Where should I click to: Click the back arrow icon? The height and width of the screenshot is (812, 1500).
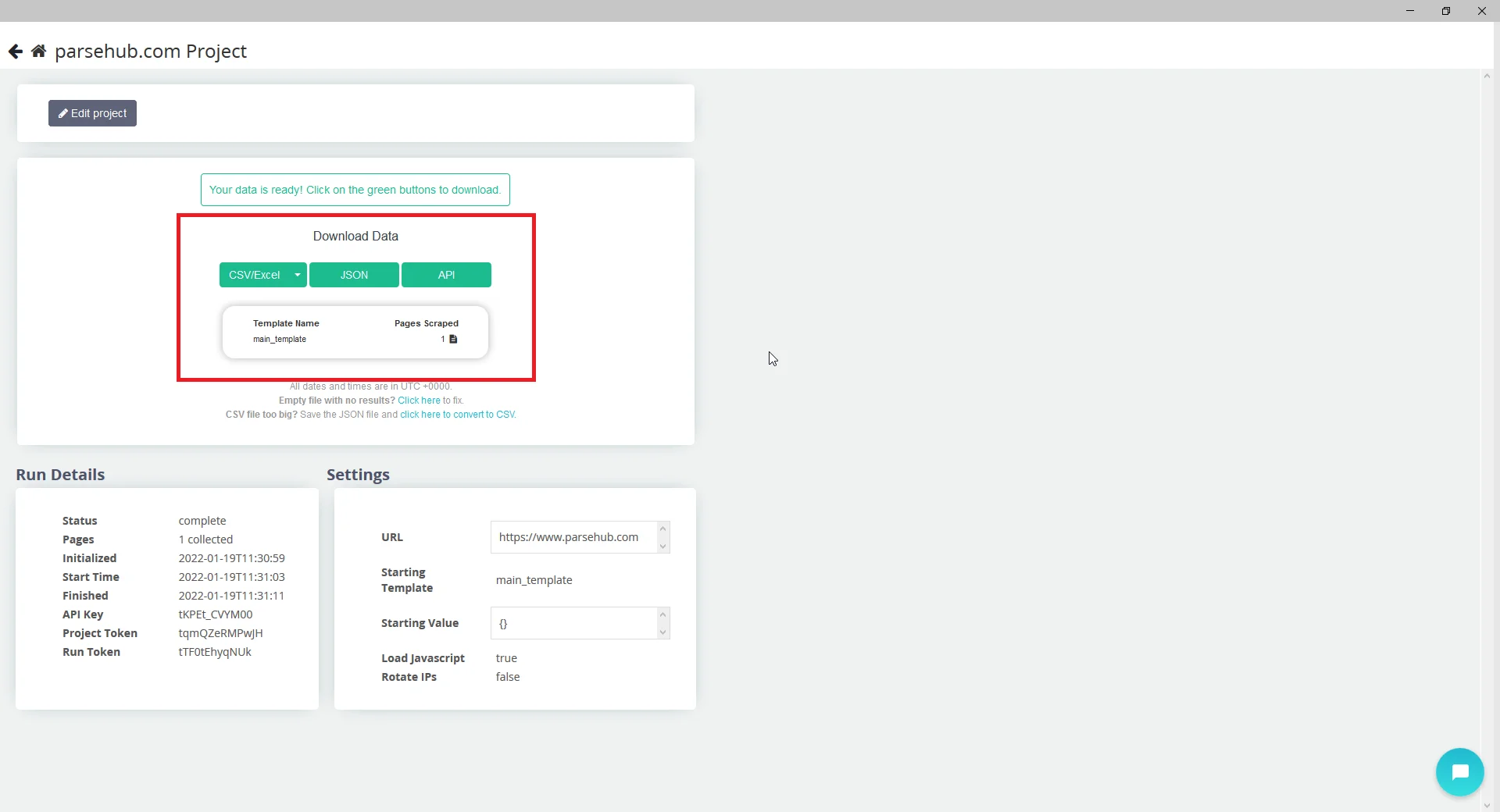coord(16,52)
